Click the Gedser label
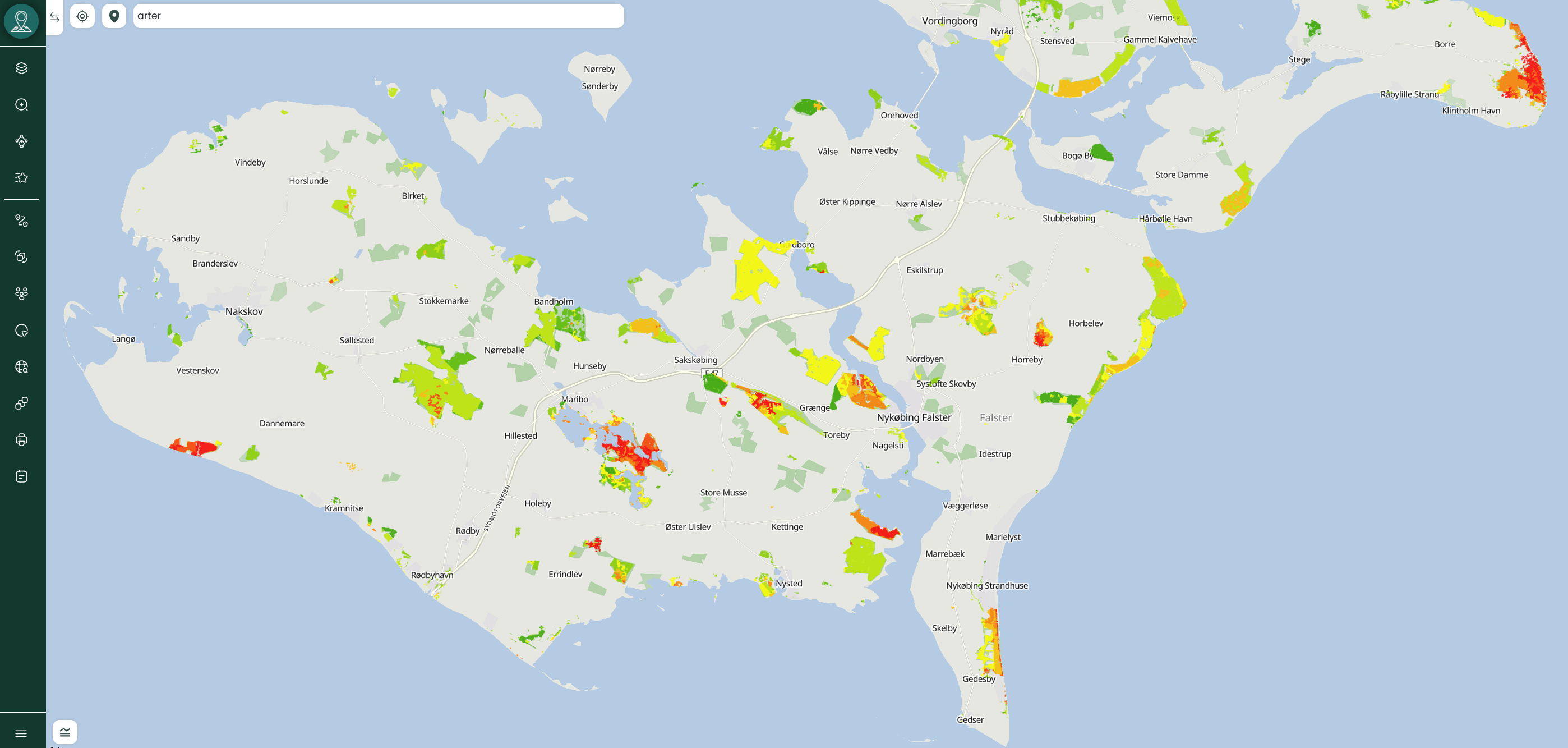The height and width of the screenshot is (748, 1568). pyautogui.click(x=970, y=719)
